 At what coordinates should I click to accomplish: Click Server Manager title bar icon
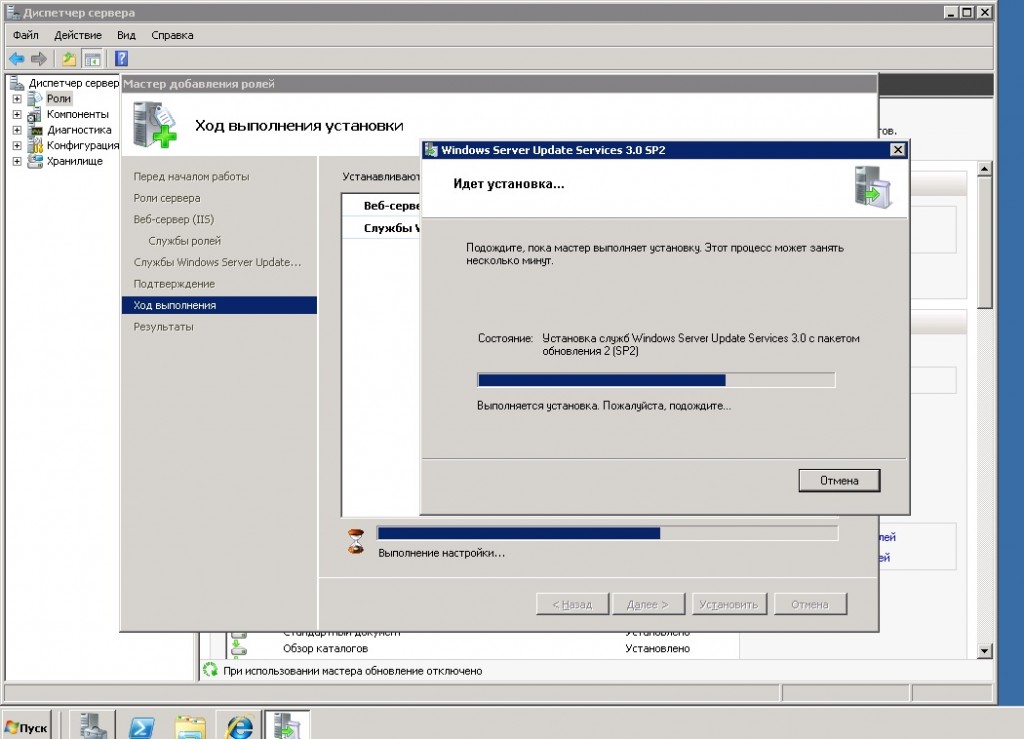(12, 12)
